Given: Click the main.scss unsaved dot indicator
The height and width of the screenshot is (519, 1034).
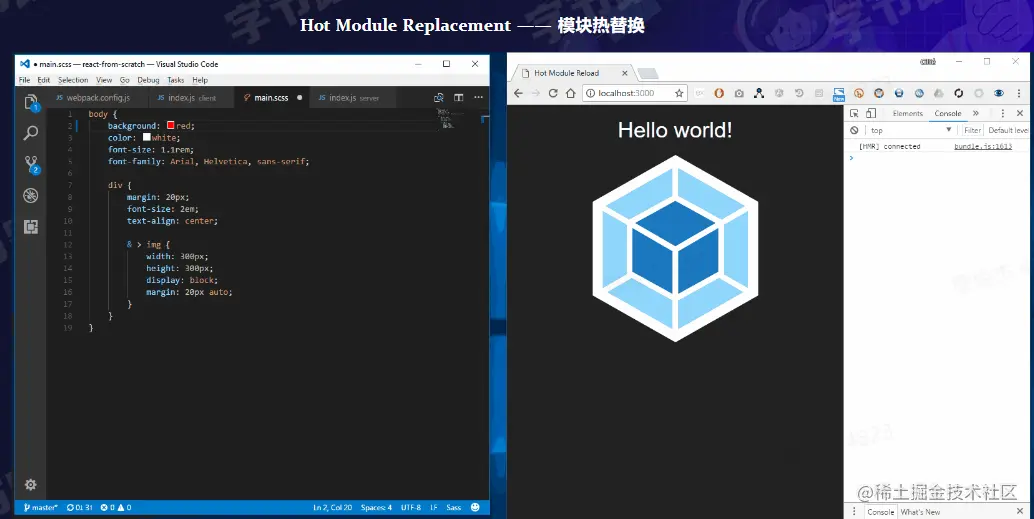Looking at the screenshot, I should click(299, 98).
